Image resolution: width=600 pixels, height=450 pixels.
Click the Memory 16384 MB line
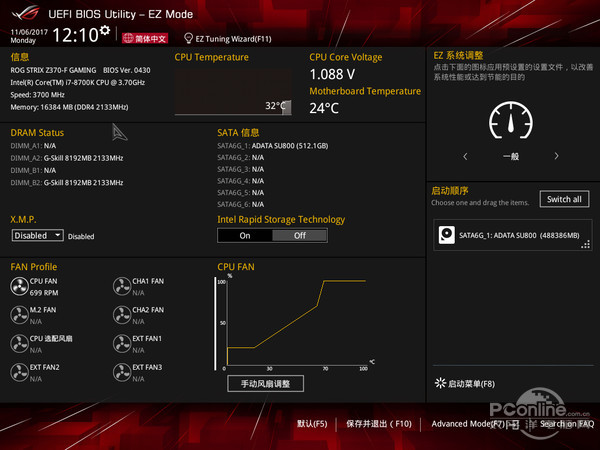(69, 107)
